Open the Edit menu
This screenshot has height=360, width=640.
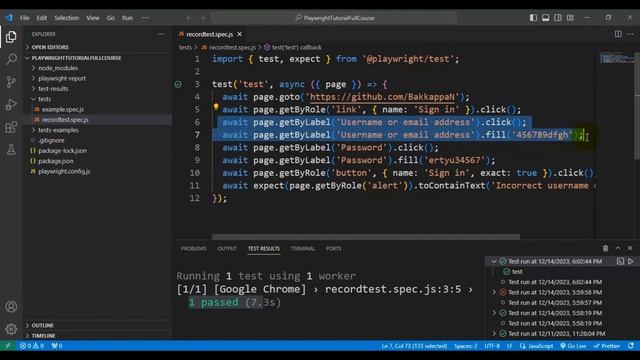click(x=42, y=18)
